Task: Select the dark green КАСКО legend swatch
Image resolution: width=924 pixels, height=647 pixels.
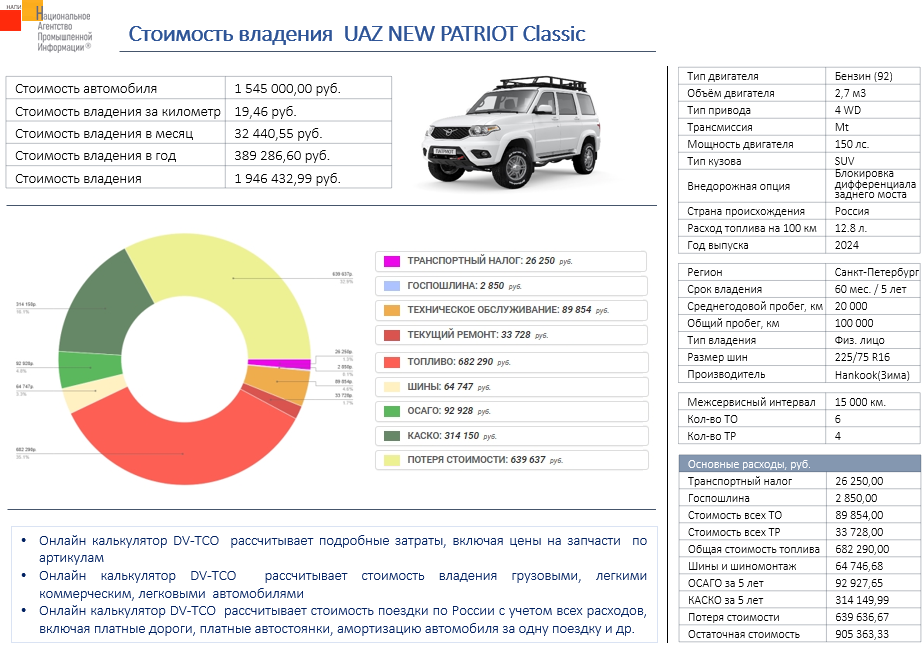Action: pos(391,436)
